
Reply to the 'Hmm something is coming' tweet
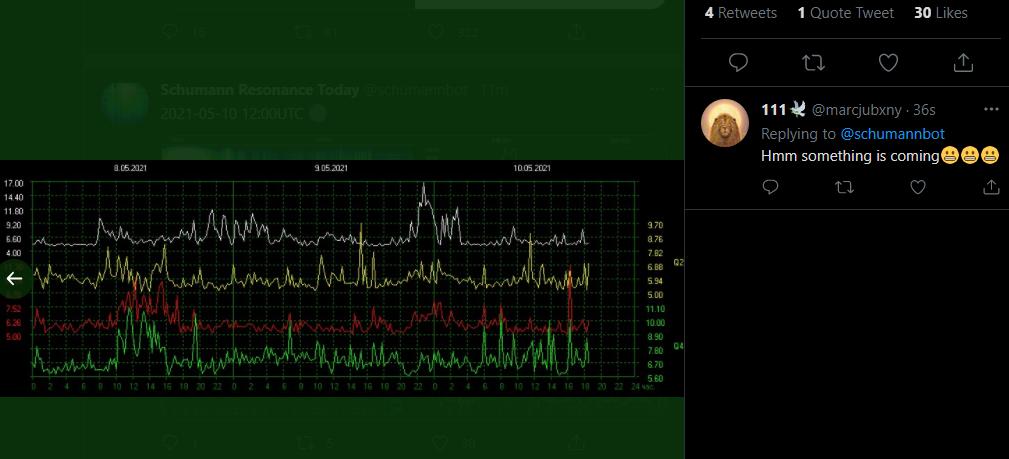pos(770,187)
